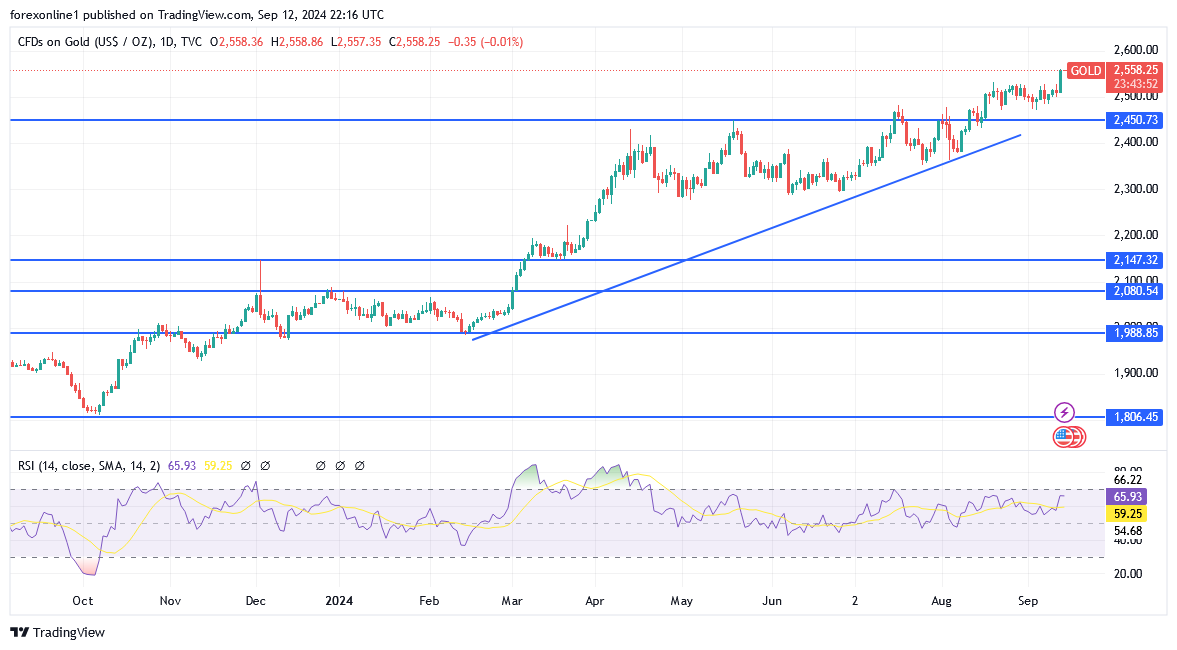The image size is (1177, 650).
Task: Click the US flag economic event icon
Action: [x=1066, y=436]
